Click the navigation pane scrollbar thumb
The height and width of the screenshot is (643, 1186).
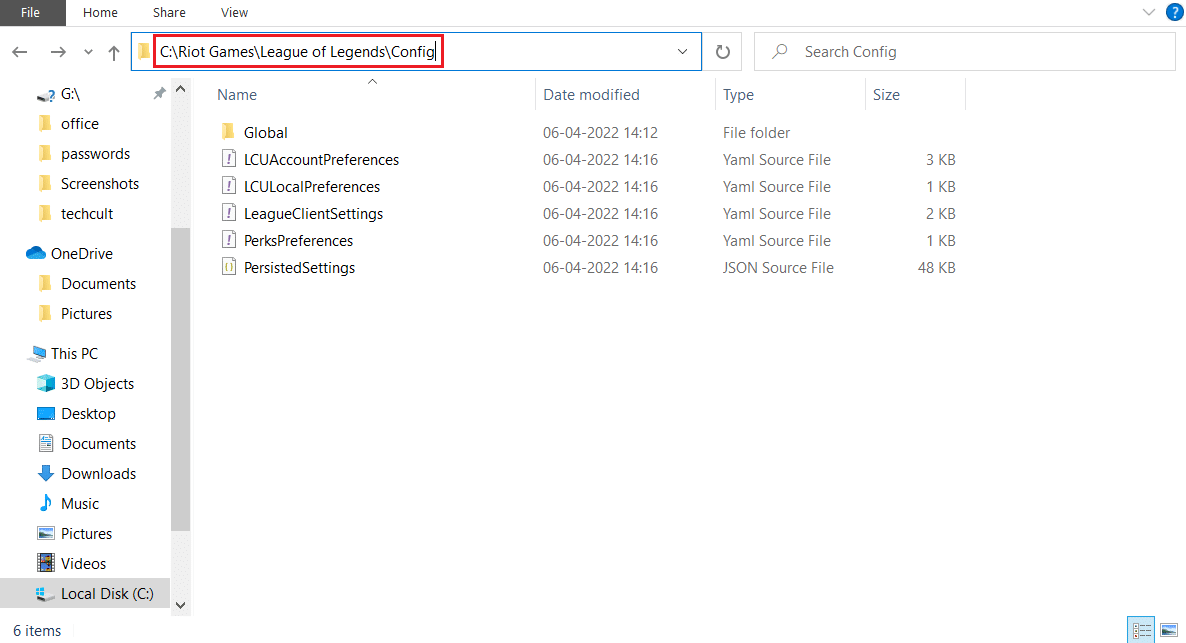(x=181, y=378)
